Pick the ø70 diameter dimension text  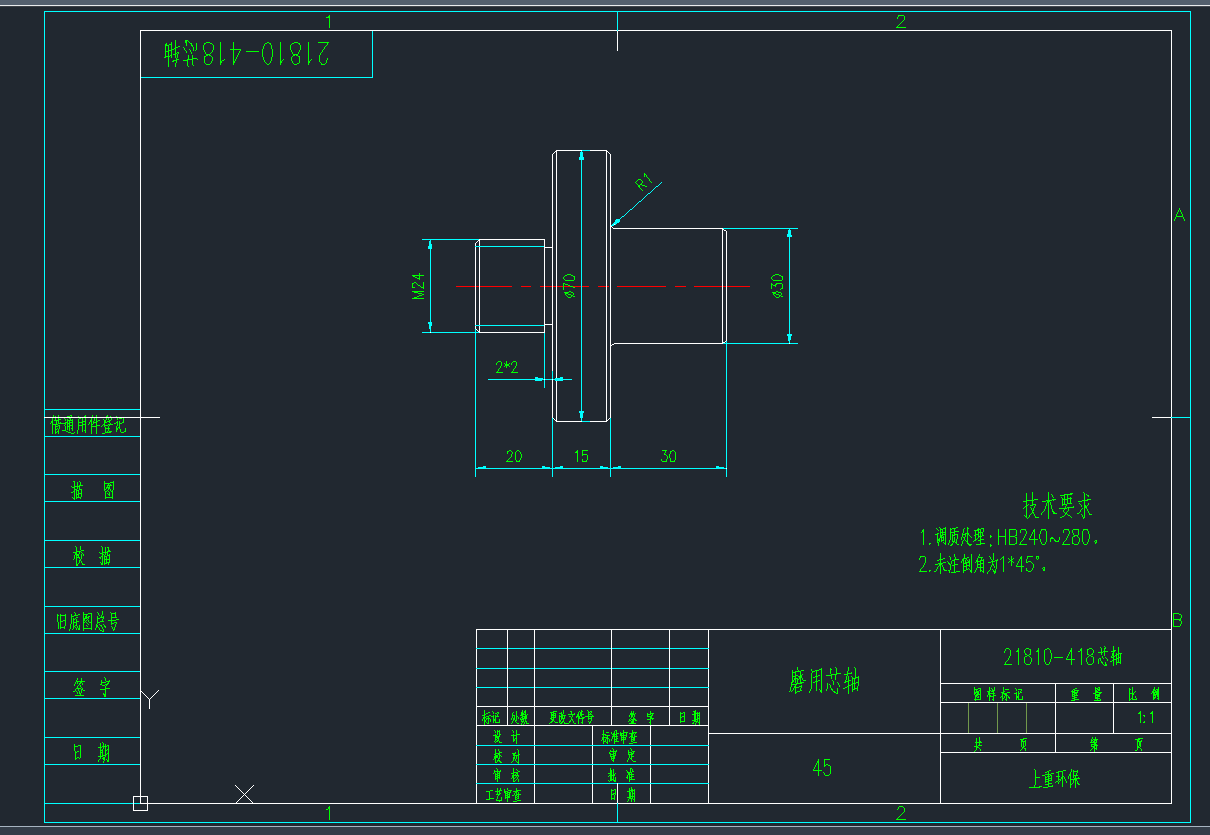570,286
